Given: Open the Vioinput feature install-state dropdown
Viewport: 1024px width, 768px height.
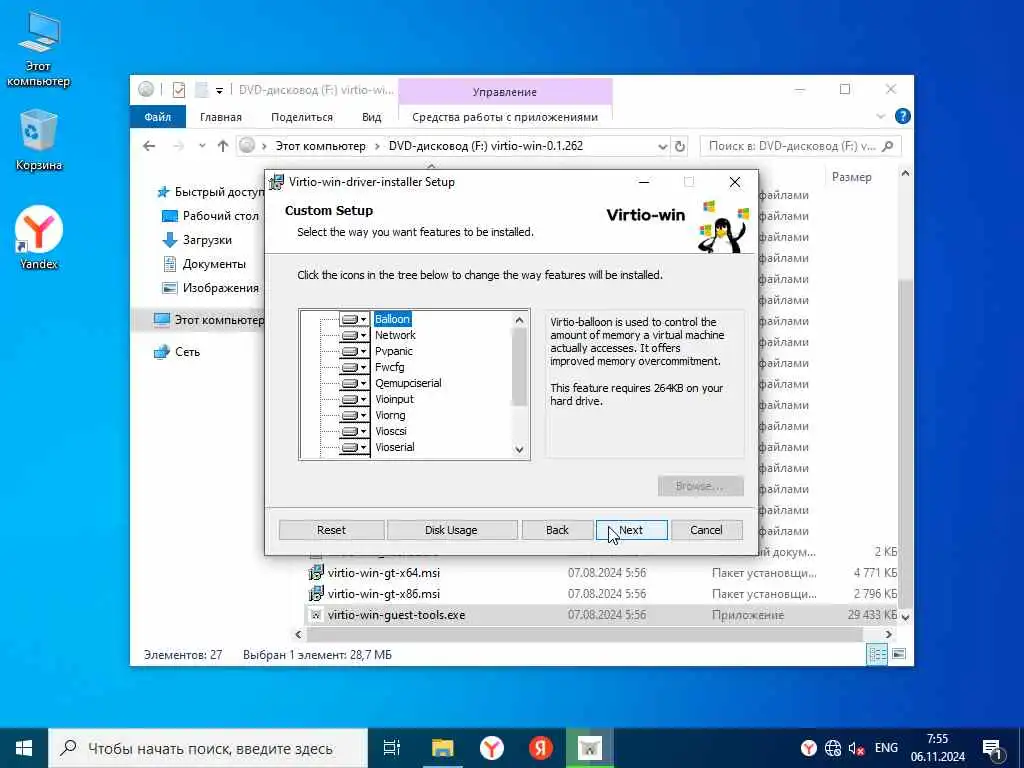Looking at the screenshot, I should coord(354,399).
